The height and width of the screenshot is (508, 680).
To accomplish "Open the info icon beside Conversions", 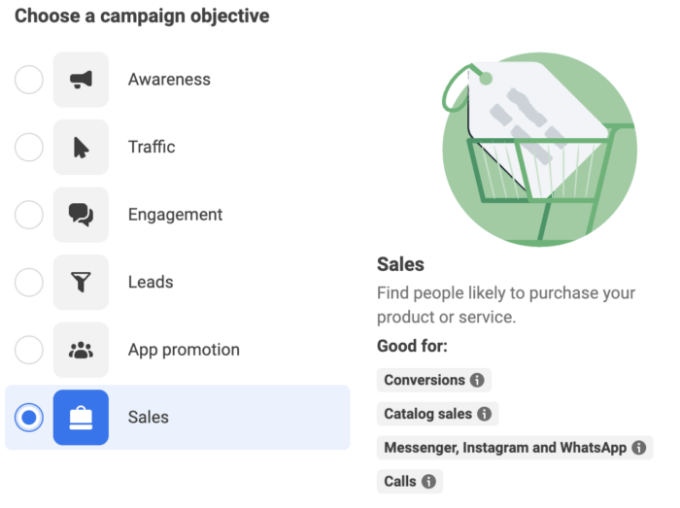I will tap(477, 380).
